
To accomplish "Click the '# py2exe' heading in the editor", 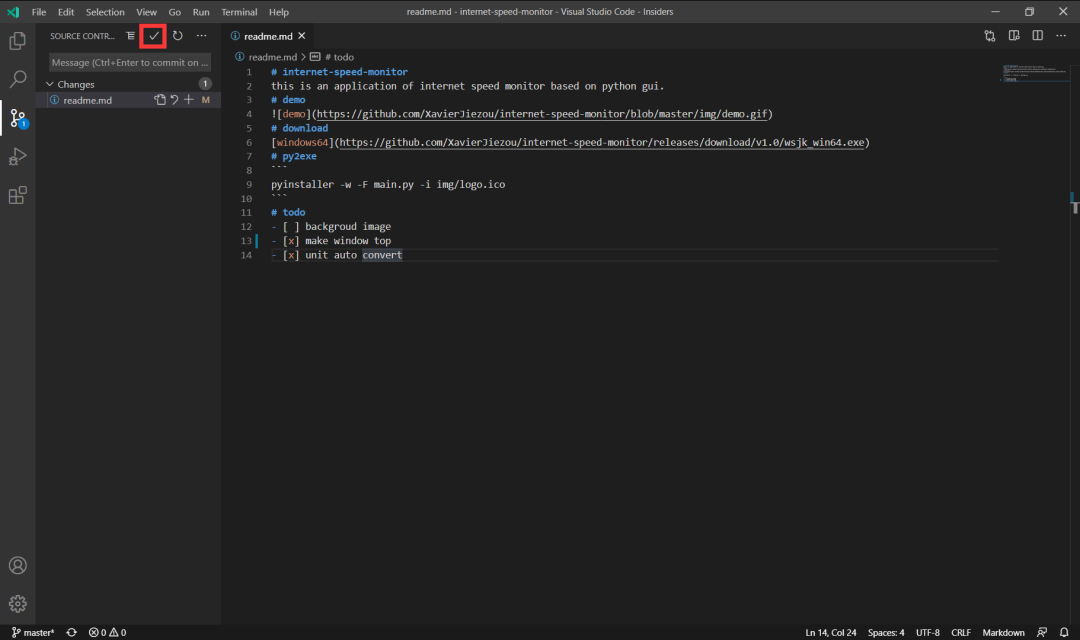I will click(x=294, y=156).
